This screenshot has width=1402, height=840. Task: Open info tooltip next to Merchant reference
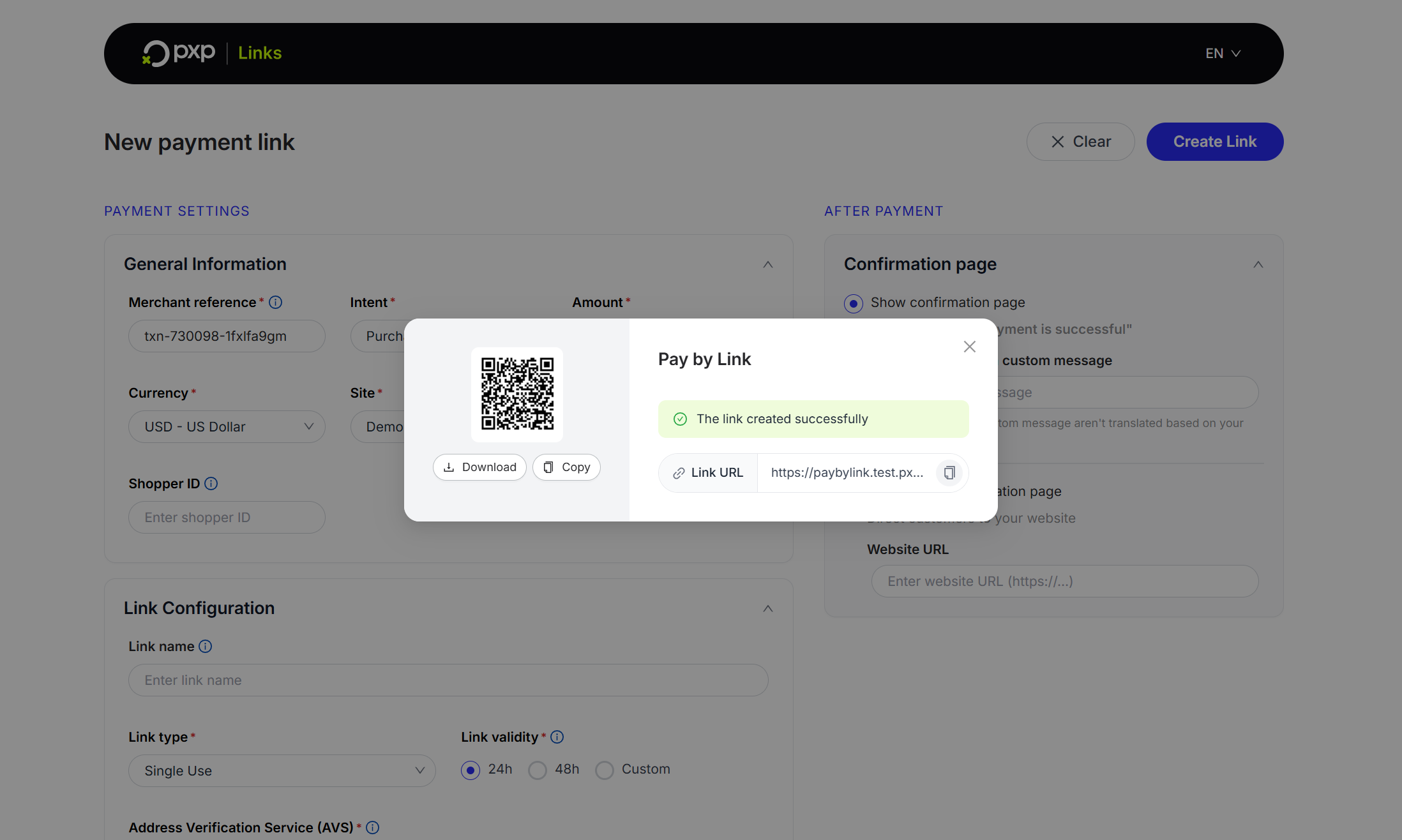click(x=275, y=302)
